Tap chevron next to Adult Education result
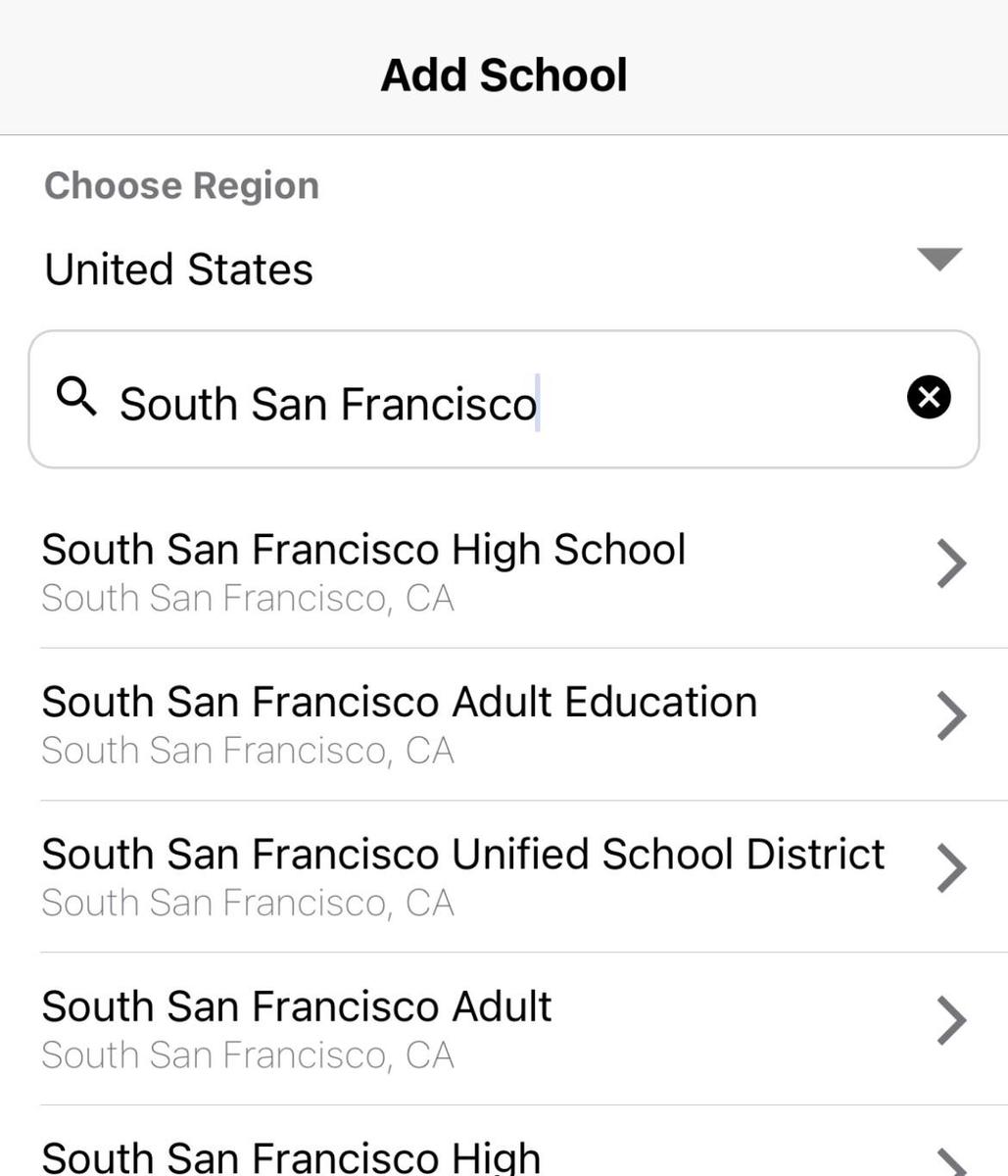Screen dimensions: 1008x1176 951,715
